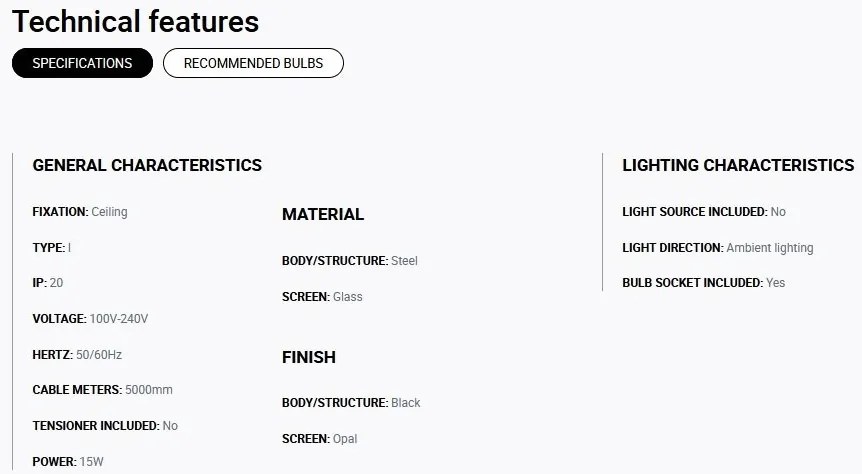The image size is (862, 474).
Task: Click the CABLE METERS 5000mm entry
Action: [102, 390]
